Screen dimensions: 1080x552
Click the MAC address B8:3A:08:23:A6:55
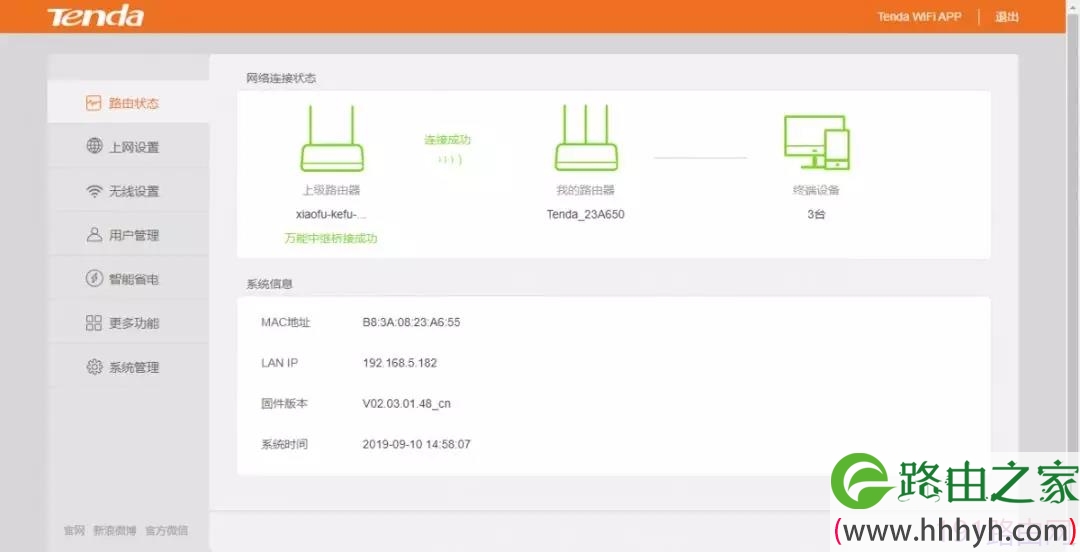coord(411,322)
